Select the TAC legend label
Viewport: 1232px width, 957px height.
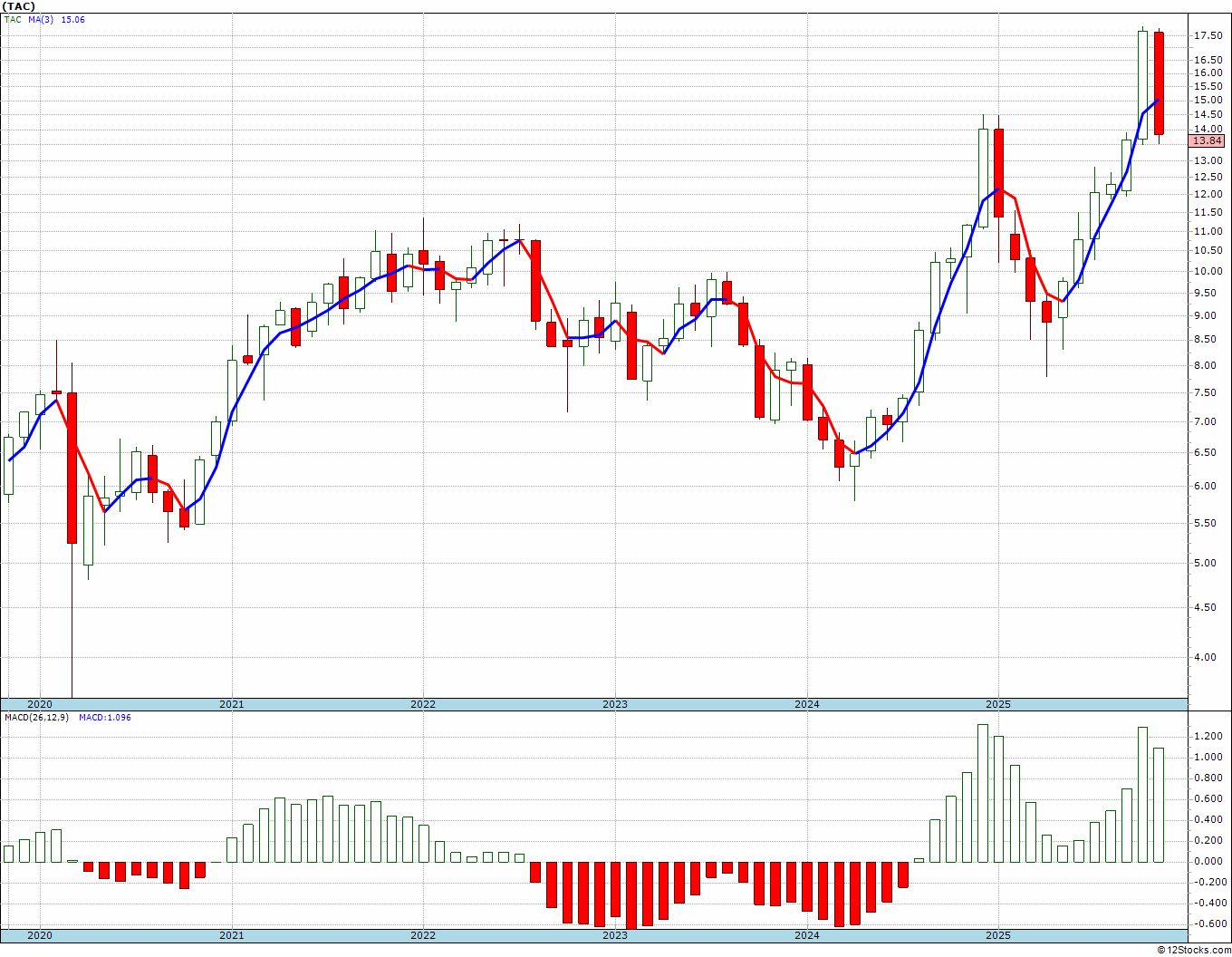tap(13, 19)
